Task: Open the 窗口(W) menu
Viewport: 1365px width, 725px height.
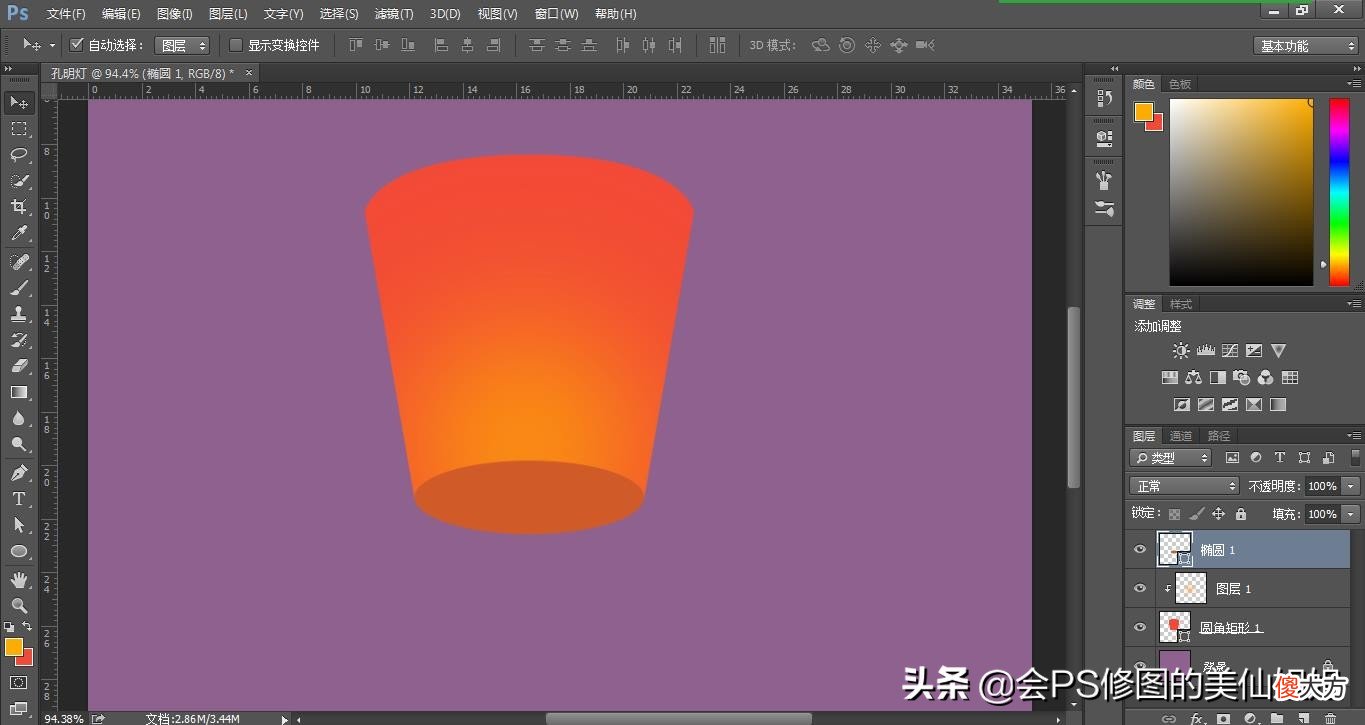Action: 556,14
